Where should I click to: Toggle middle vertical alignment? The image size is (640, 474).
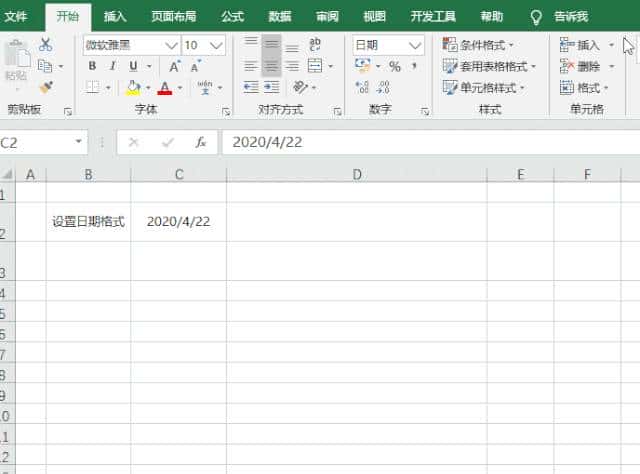[x=271, y=44]
